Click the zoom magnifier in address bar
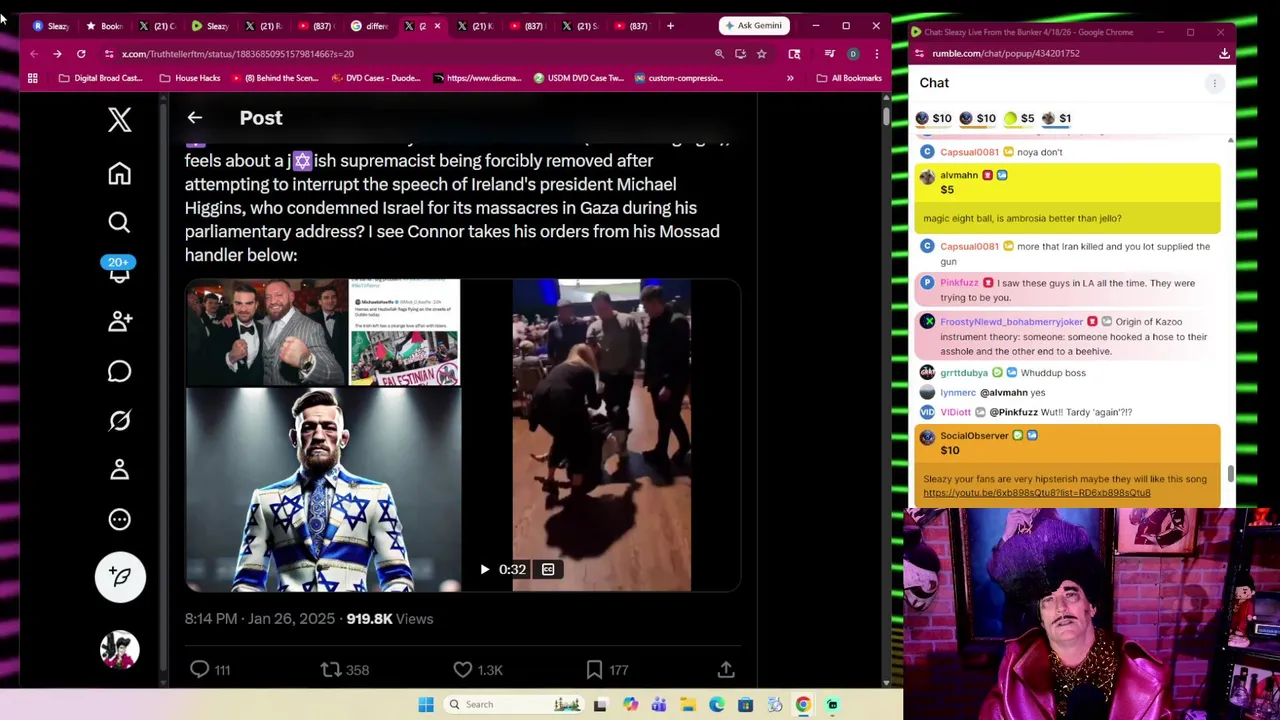The width and height of the screenshot is (1280, 720). [719, 54]
